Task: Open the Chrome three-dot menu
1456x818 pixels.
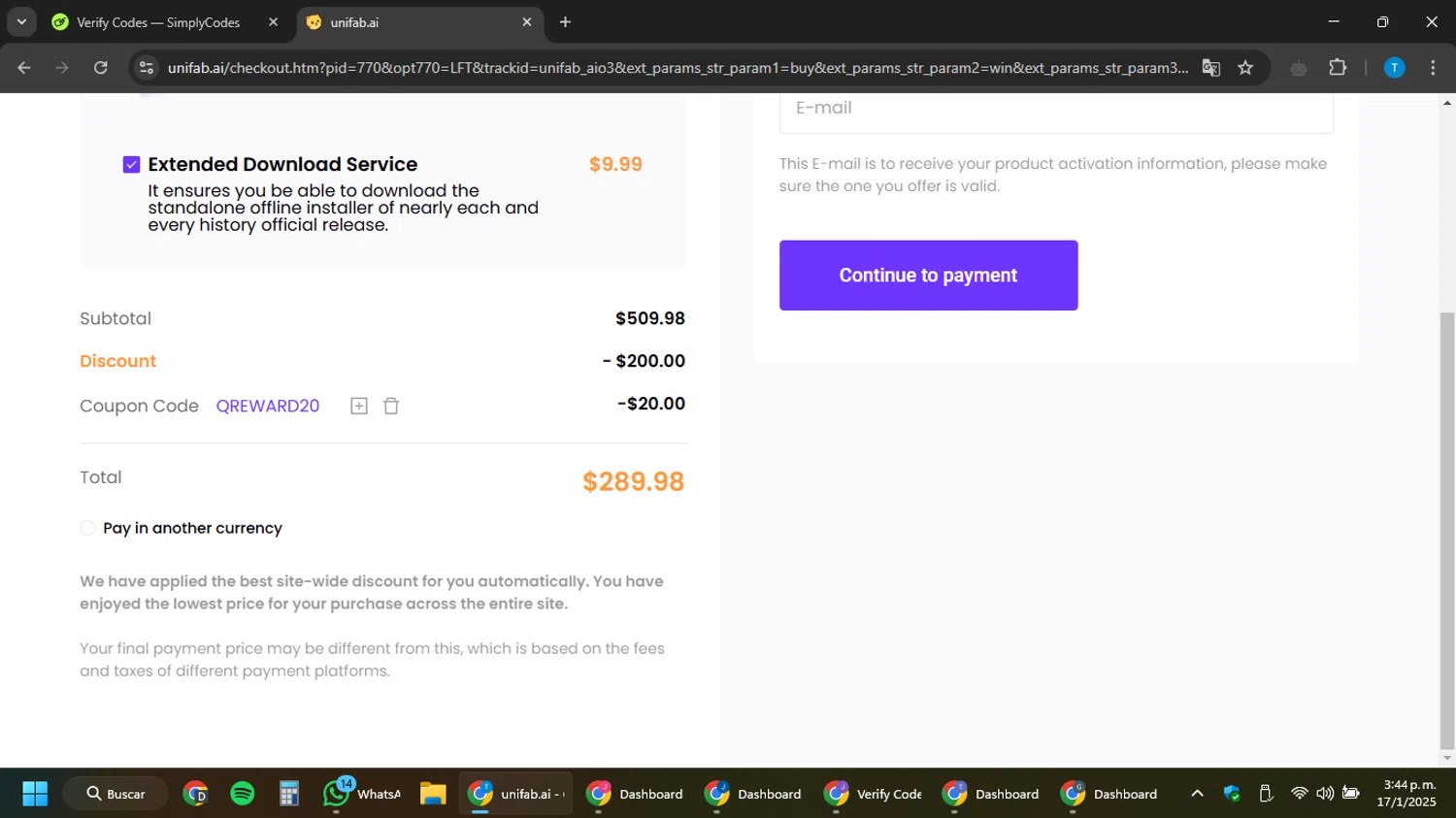Action: pos(1433,68)
